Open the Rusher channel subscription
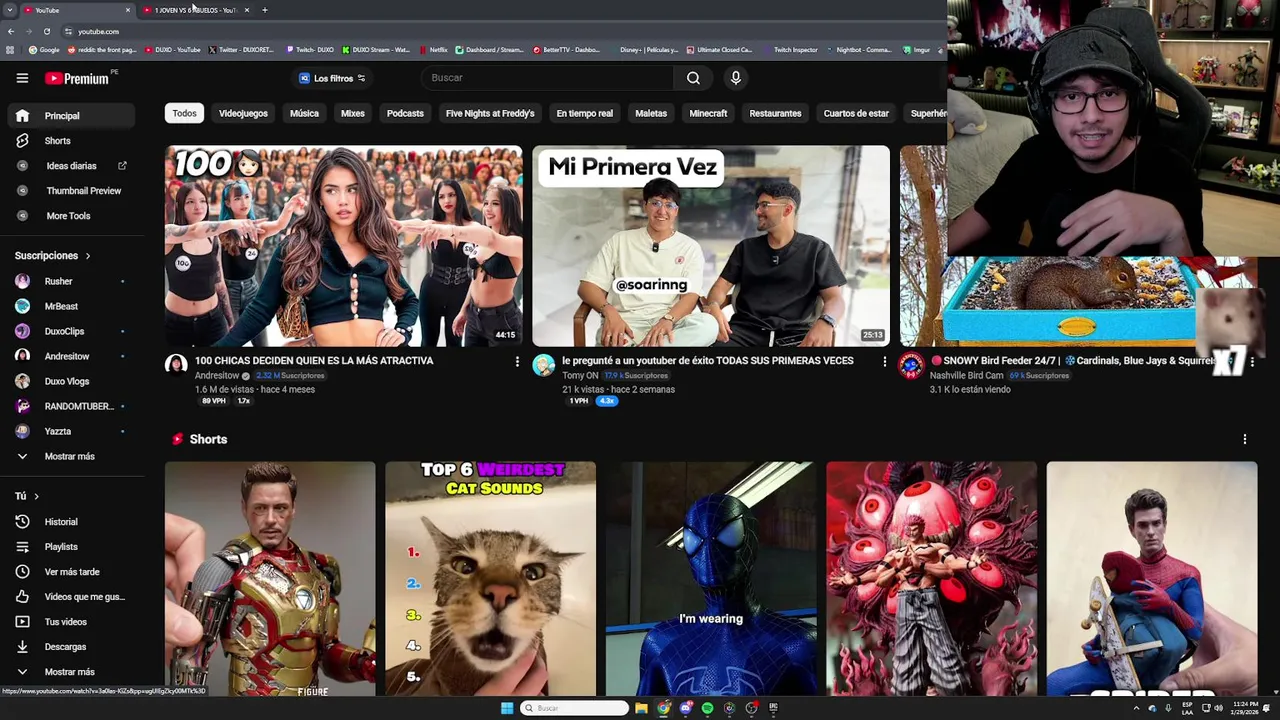This screenshot has height=720, width=1280. pyautogui.click(x=70, y=282)
